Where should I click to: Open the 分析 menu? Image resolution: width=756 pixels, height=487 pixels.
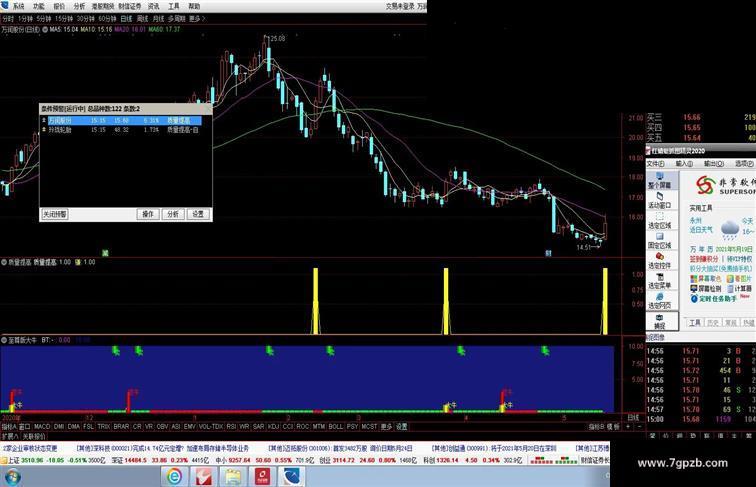point(79,6)
